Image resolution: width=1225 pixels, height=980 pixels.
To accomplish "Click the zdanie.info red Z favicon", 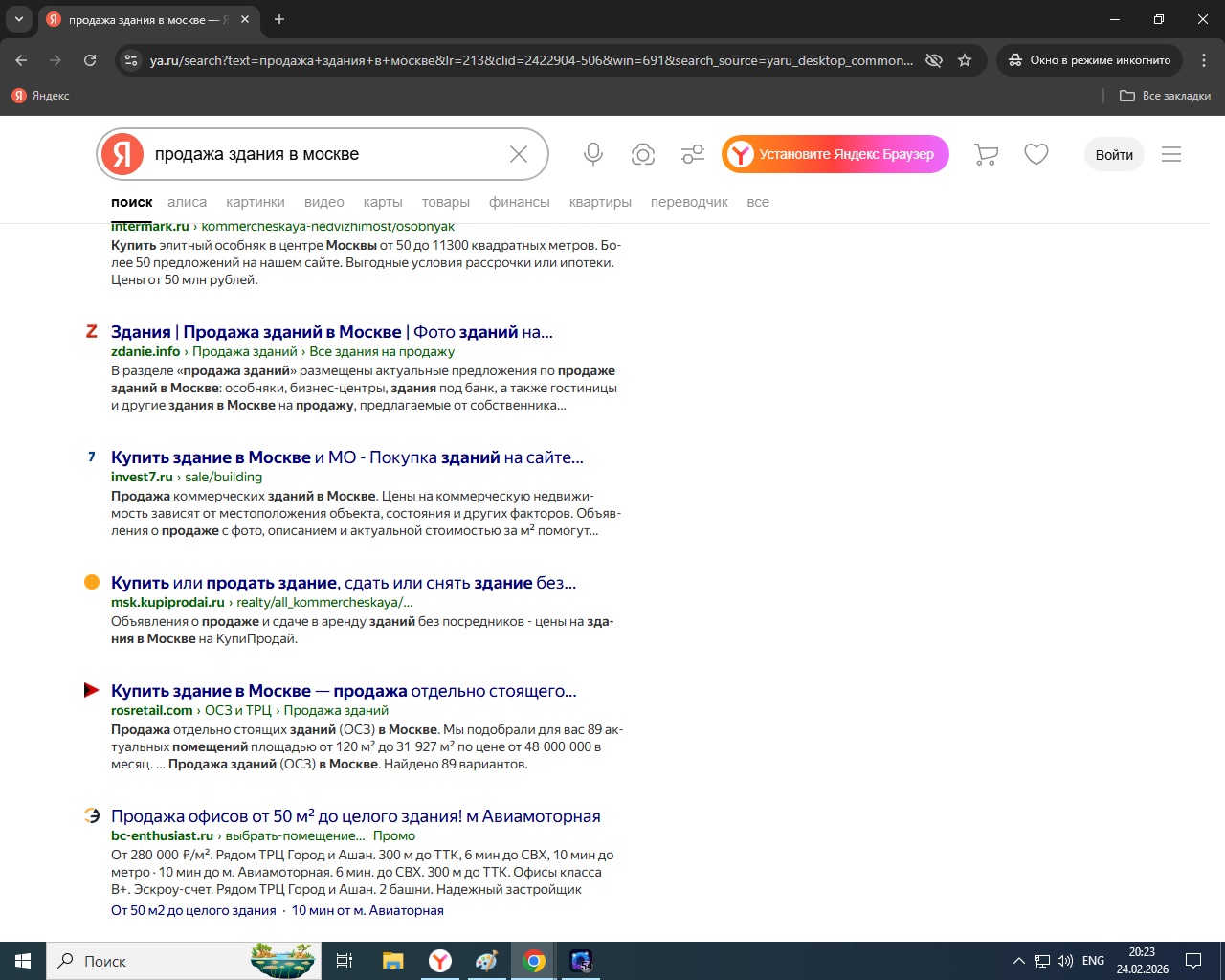I will (x=92, y=331).
